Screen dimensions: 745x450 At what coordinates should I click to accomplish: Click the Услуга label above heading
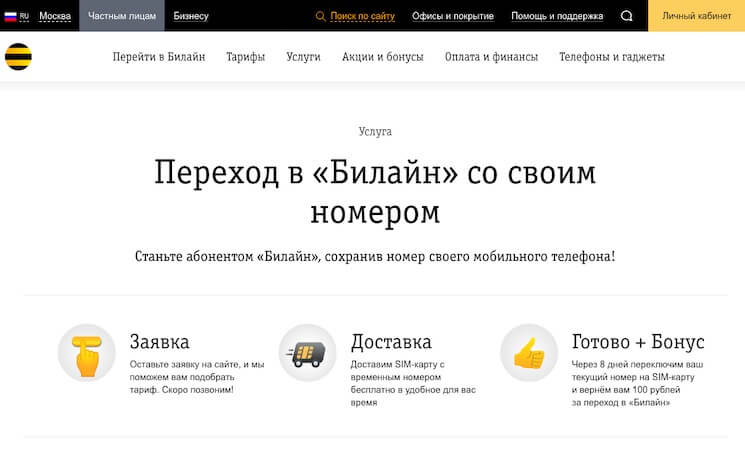(375, 132)
